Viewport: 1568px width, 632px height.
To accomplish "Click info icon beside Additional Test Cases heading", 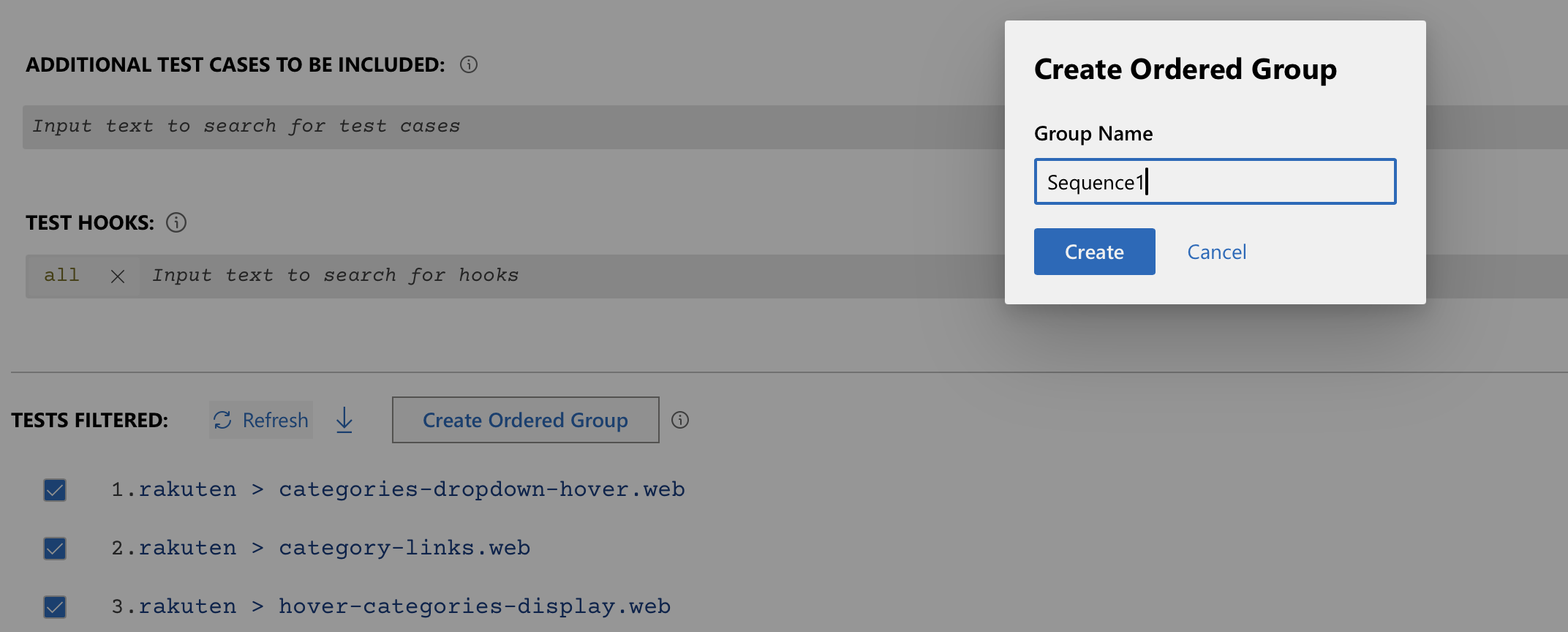I will (469, 65).
